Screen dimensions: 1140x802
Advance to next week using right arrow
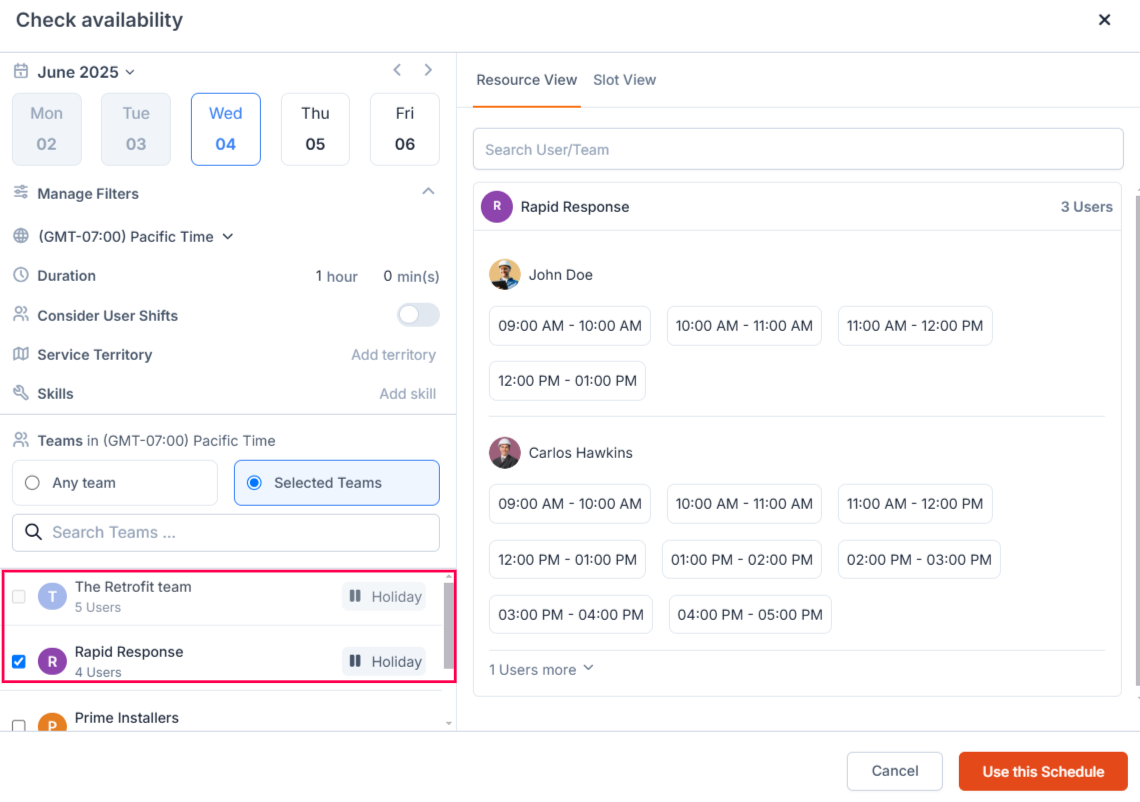coord(428,70)
